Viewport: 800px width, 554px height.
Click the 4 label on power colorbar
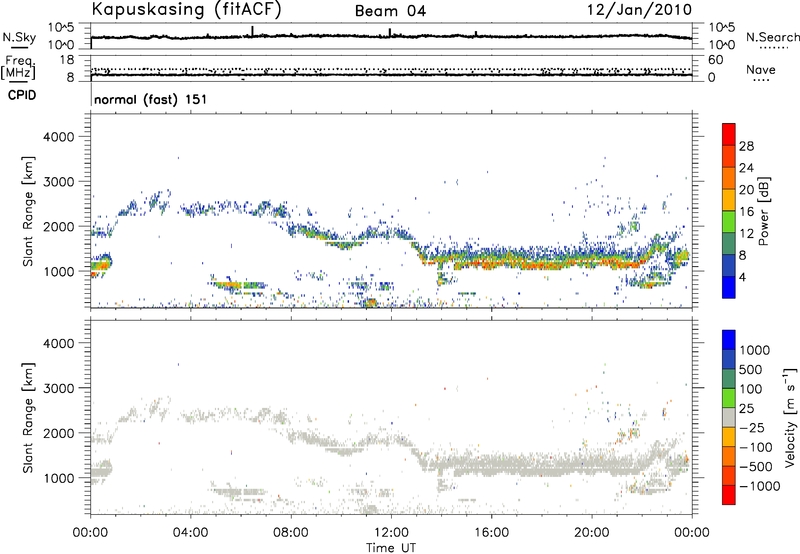click(x=743, y=277)
